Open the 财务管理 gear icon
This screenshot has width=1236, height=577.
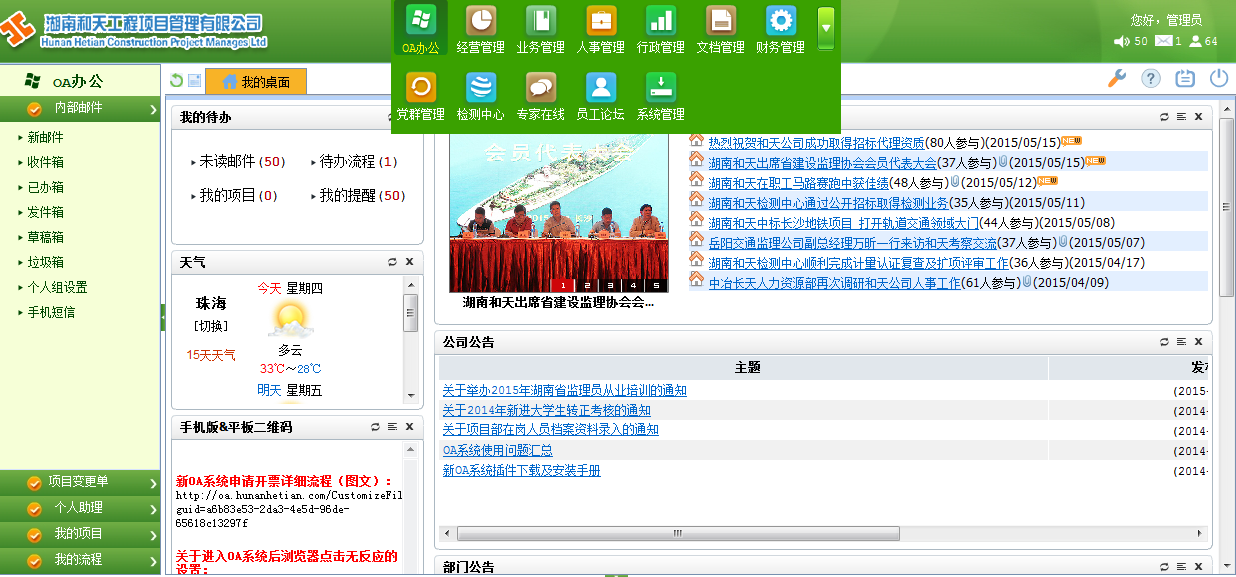(780, 21)
